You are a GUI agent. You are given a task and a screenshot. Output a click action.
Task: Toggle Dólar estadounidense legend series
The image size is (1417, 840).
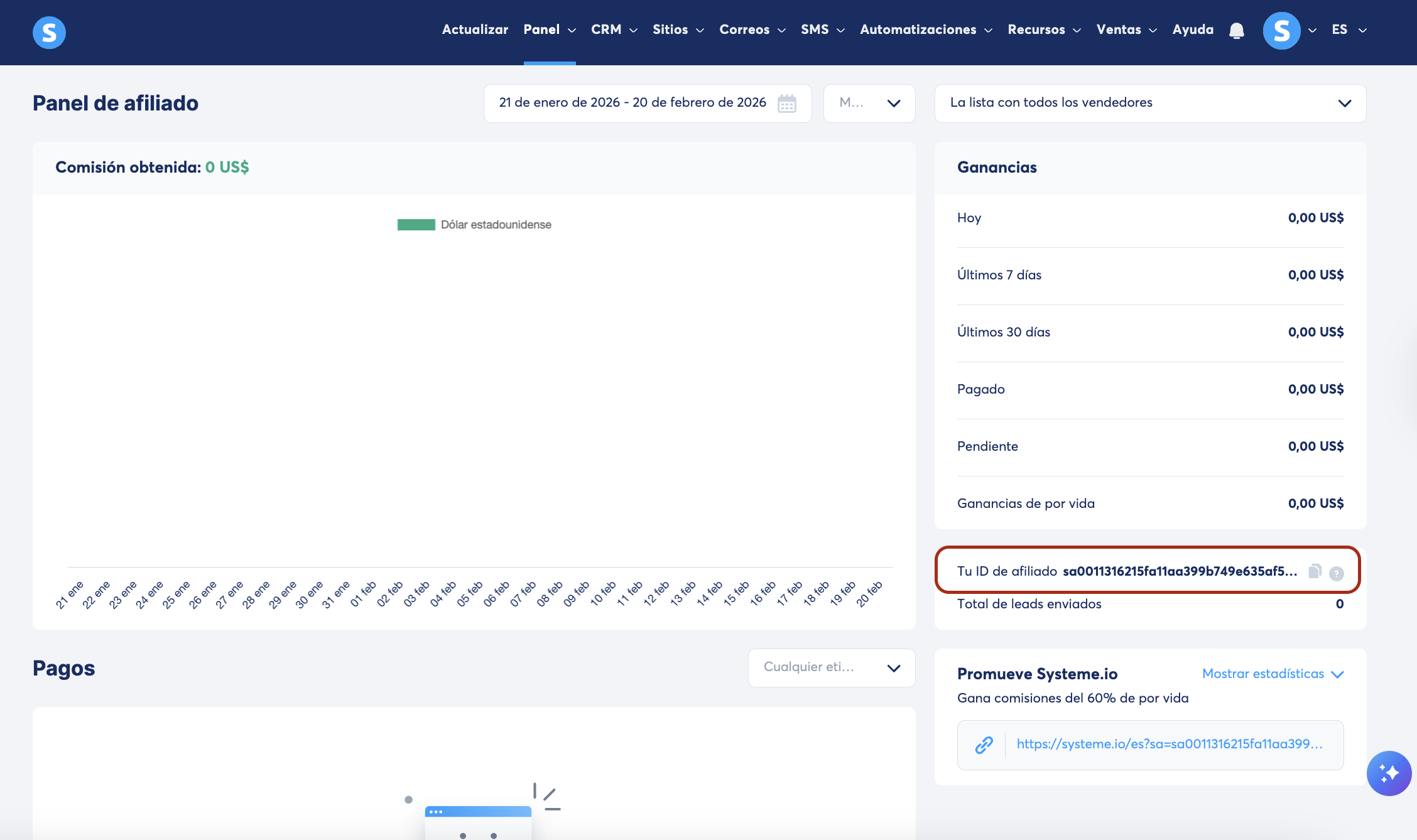474,225
